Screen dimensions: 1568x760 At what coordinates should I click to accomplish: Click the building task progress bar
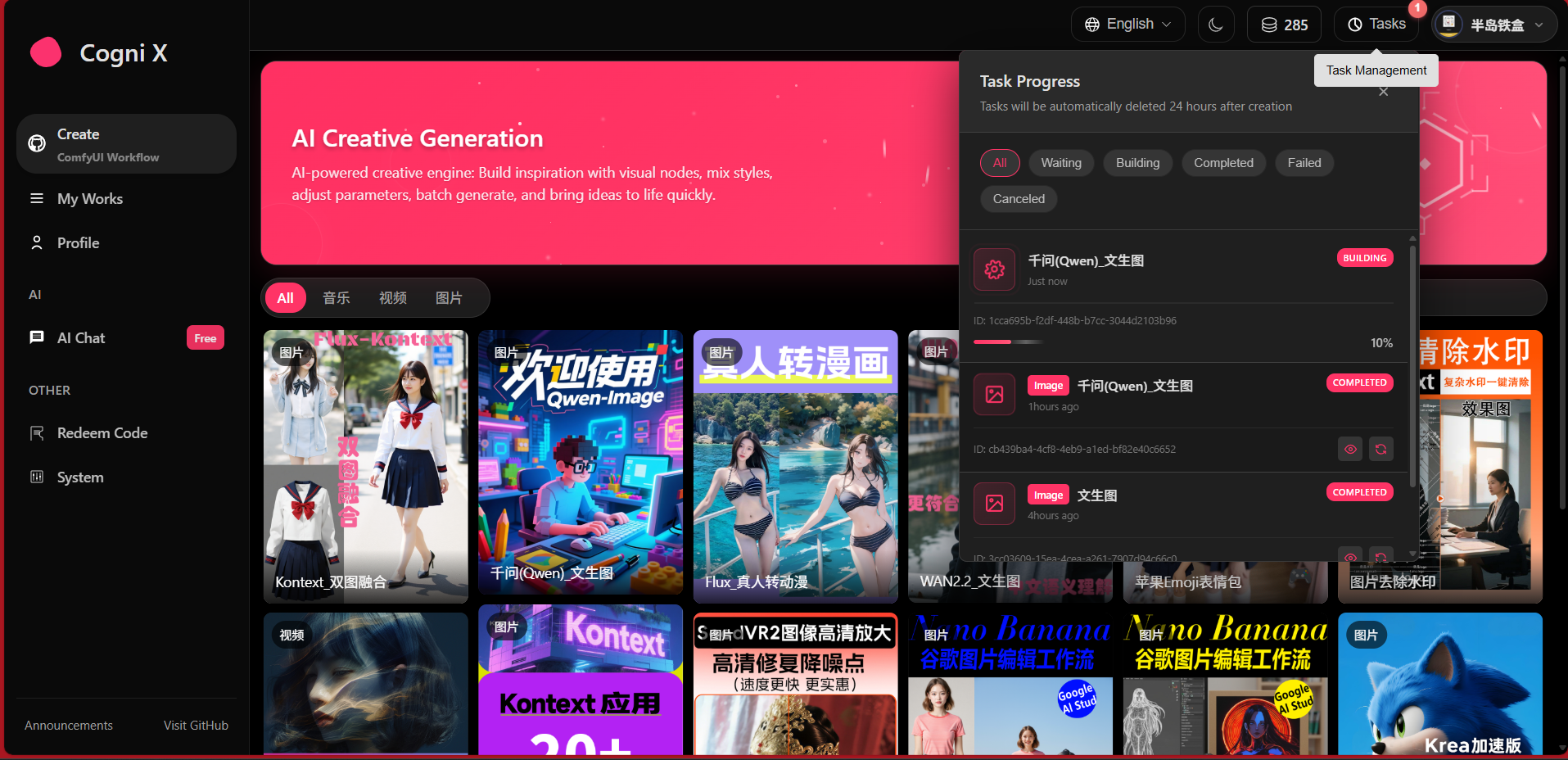(x=1008, y=342)
